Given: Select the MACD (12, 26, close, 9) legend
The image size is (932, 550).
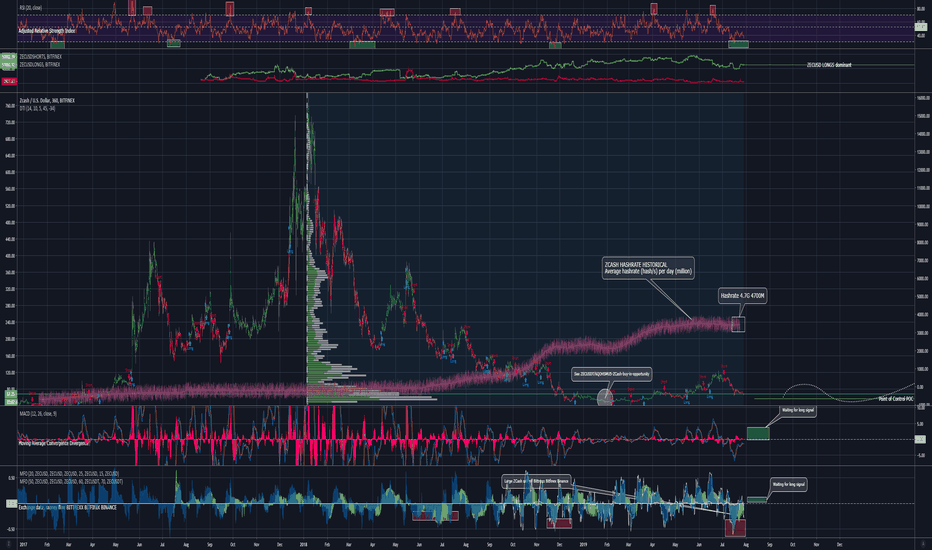Looking at the screenshot, I should tap(38, 413).
